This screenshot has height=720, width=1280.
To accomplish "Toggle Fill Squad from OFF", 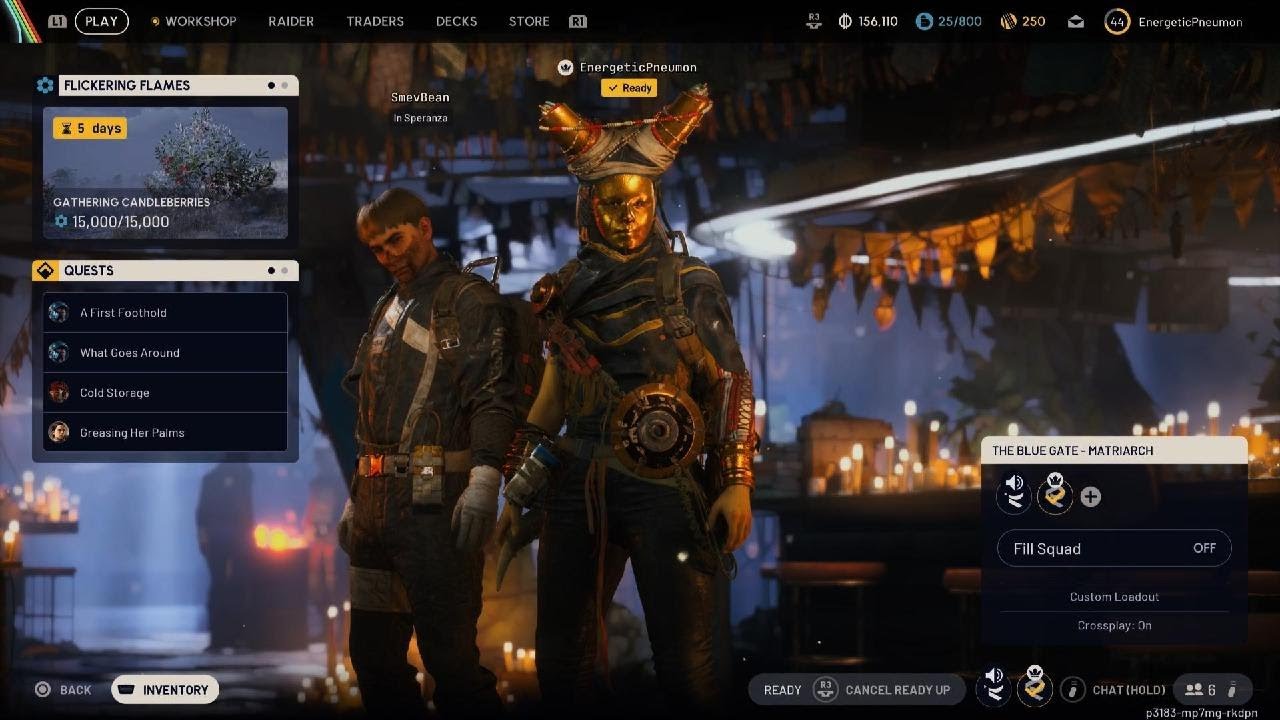I will [1114, 548].
